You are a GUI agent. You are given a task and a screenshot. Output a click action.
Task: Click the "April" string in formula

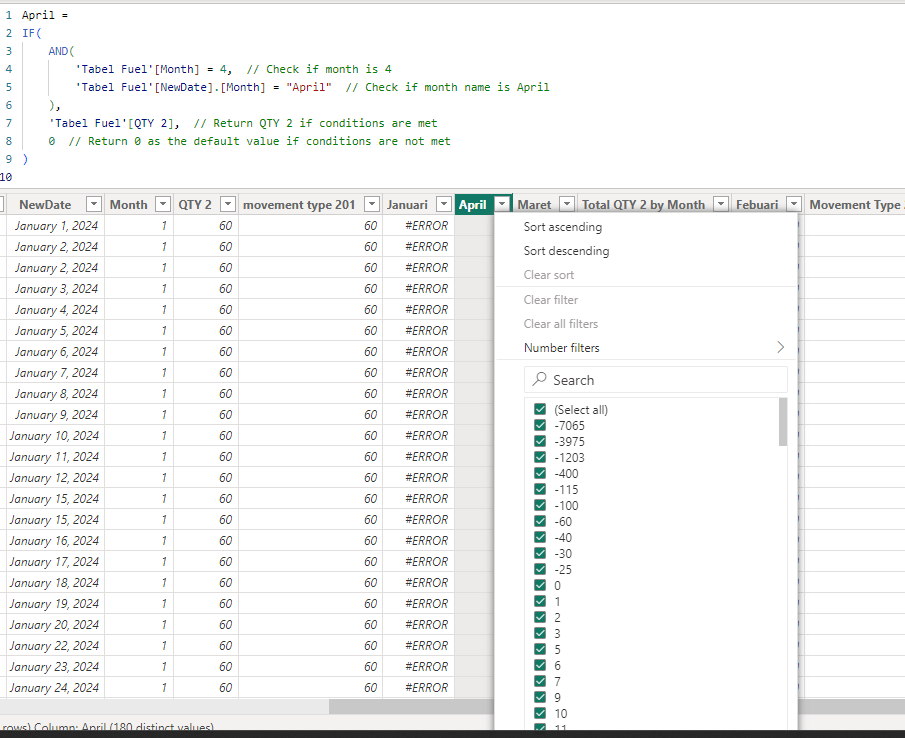pyautogui.click(x=309, y=87)
